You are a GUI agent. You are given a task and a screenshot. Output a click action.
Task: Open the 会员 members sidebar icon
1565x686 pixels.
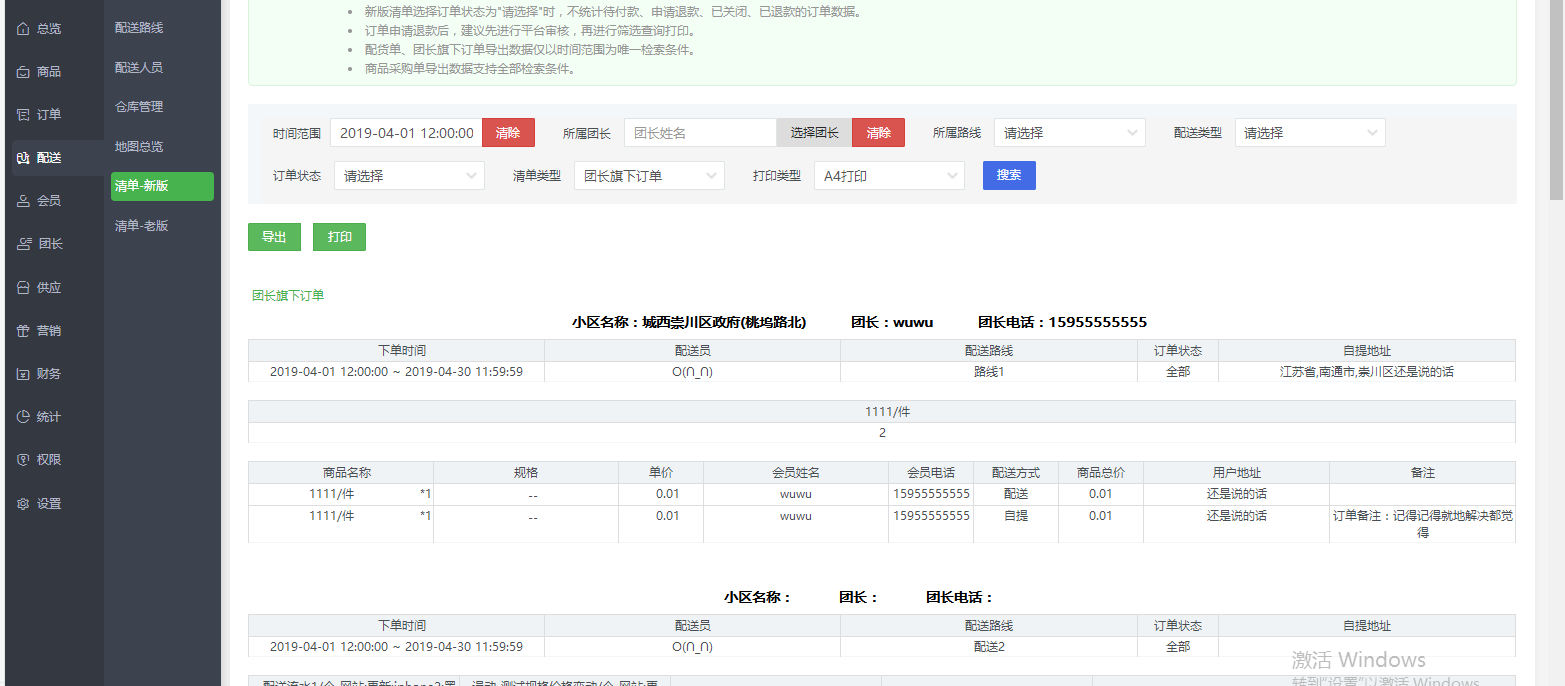pyautogui.click(x=23, y=201)
